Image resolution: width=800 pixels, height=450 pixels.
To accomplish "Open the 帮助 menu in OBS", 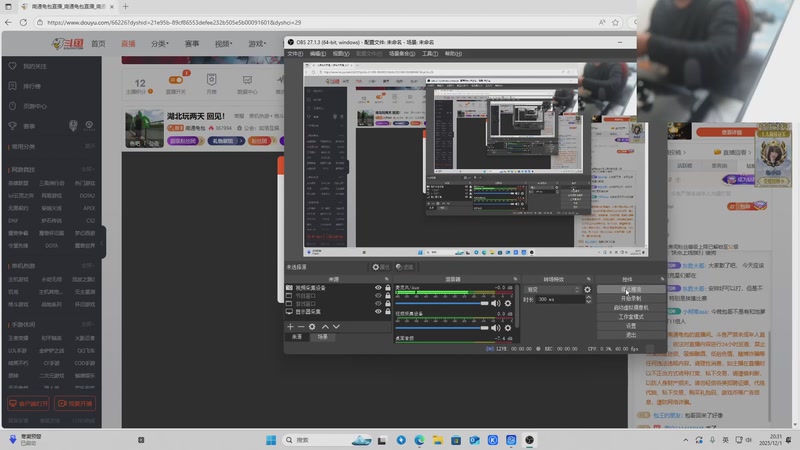I will (x=453, y=54).
